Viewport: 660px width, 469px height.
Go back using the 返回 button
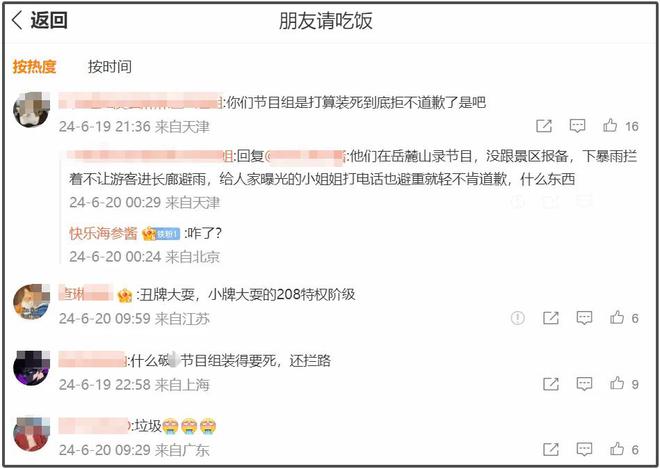[x=40, y=20]
